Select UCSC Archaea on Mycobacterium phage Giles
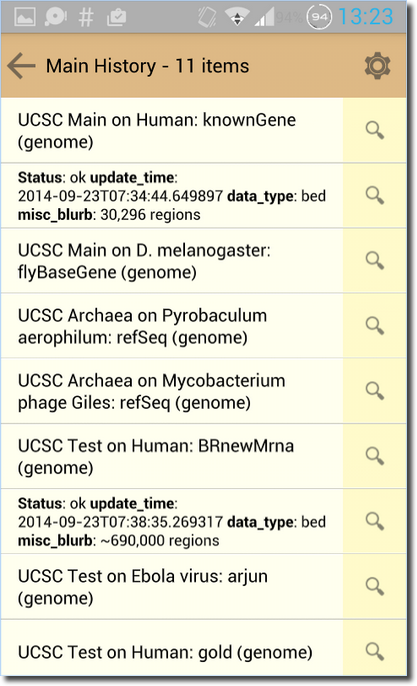 172,391
